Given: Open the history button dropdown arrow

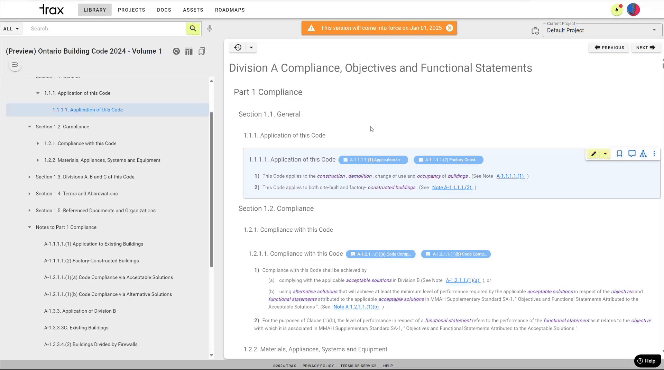Looking at the screenshot, I should 251,47.
